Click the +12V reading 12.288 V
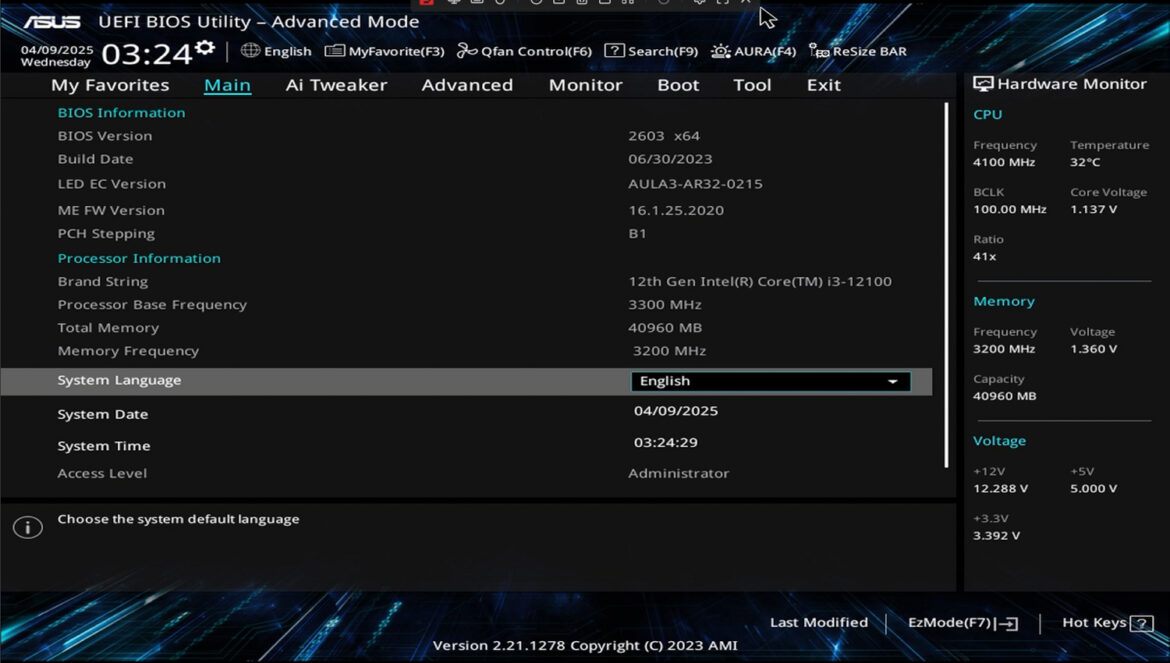1170x663 pixels. 1001,488
